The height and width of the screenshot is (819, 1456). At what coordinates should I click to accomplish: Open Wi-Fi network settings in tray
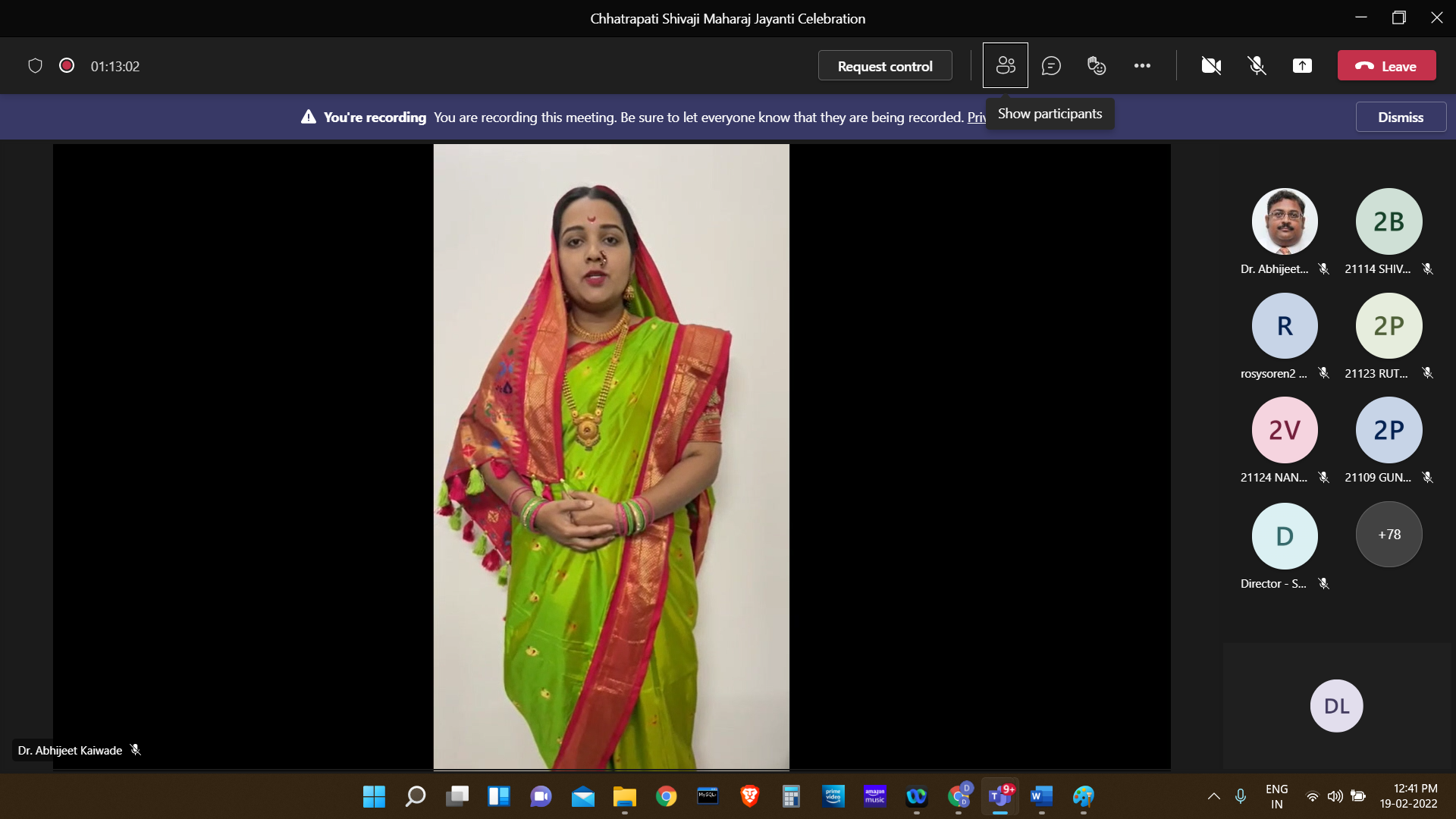pos(1312,796)
